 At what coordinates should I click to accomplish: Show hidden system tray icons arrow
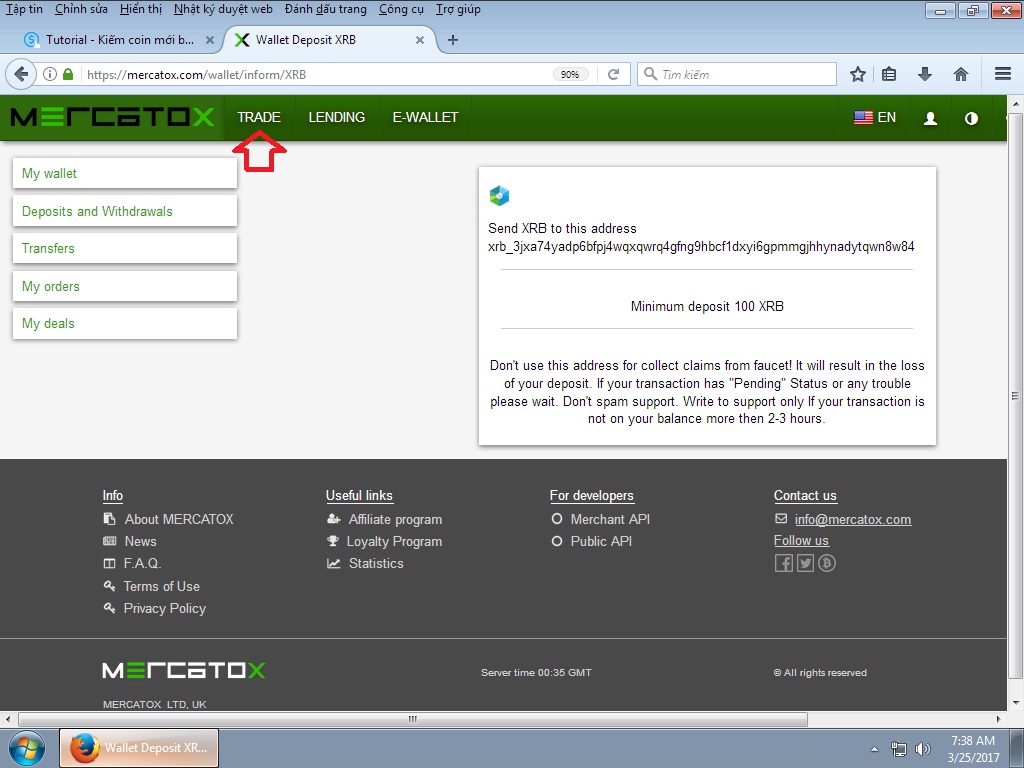pos(874,749)
